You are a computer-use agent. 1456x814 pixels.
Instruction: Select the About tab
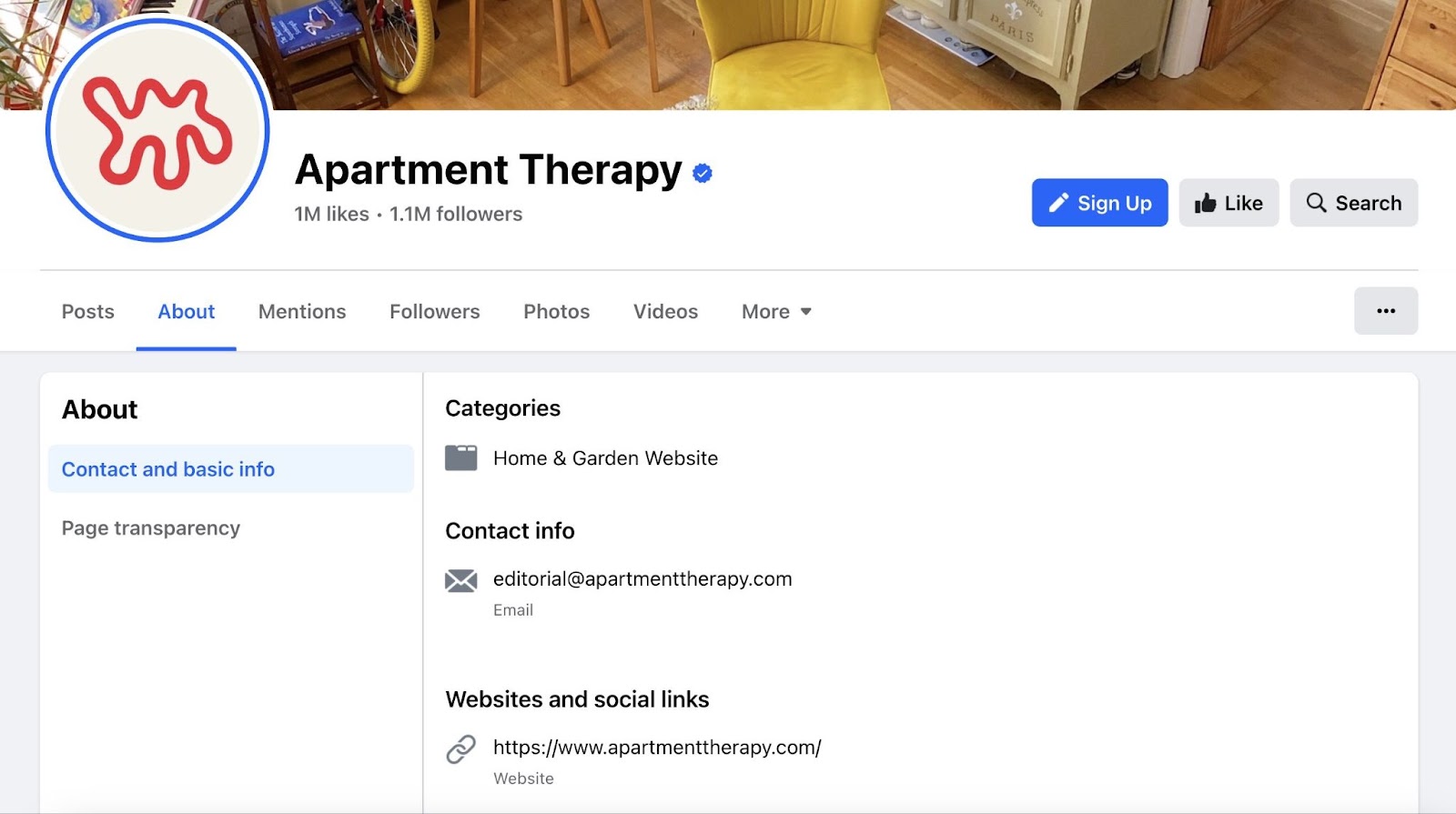(x=186, y=312)
